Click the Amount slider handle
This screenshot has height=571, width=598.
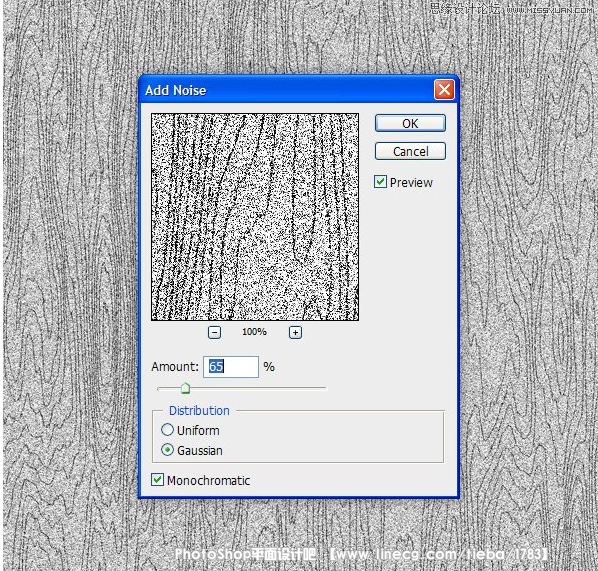(185, 388)
